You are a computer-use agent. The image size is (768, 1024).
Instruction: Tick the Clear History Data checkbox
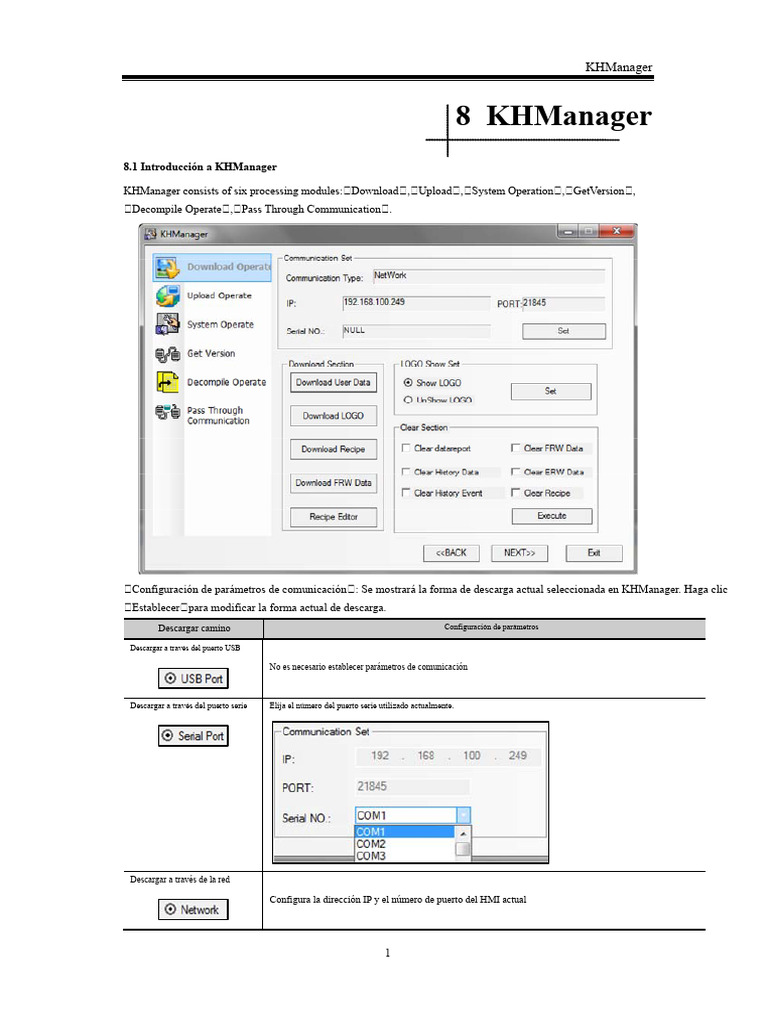(406, 472)
